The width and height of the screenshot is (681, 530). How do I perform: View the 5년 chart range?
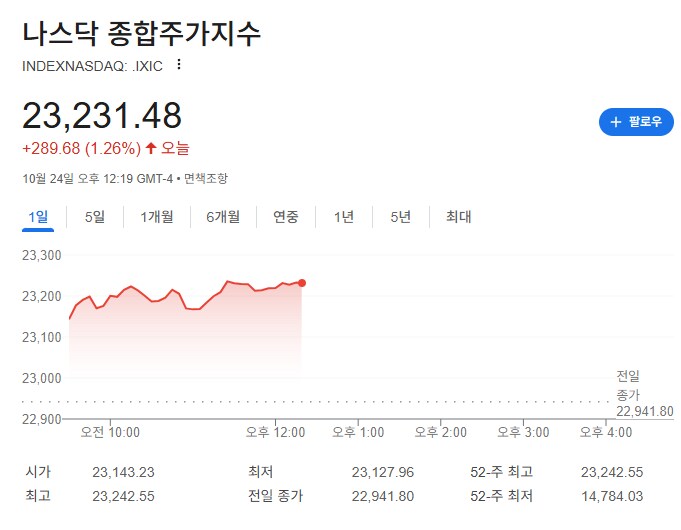point(400,217)
